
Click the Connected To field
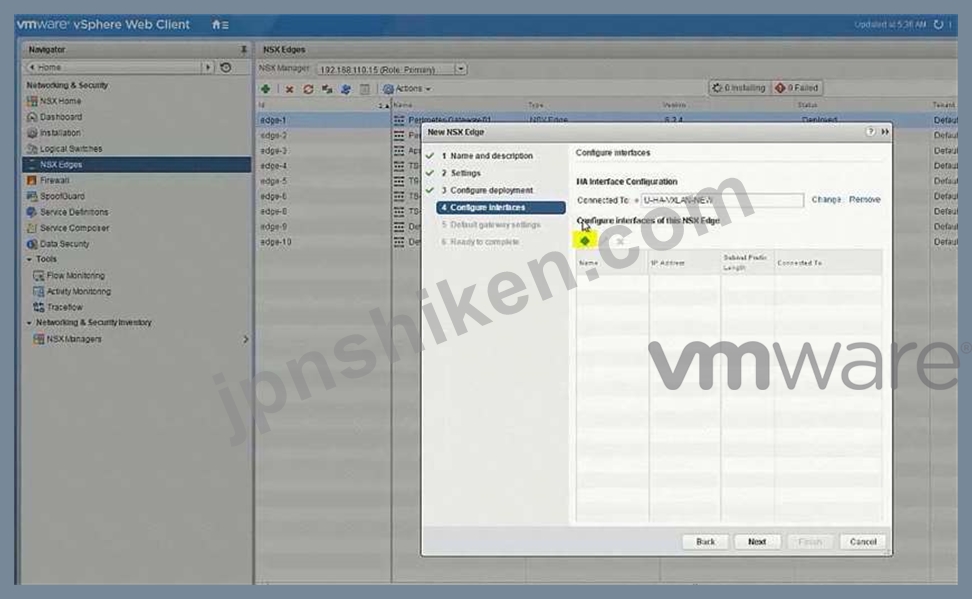[722, 200]
